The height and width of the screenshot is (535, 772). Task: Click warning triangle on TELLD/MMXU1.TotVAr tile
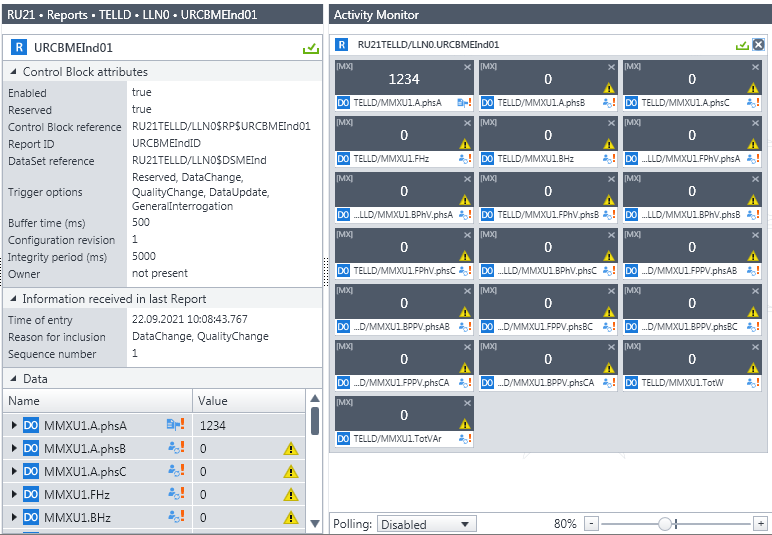coord(464,424)
